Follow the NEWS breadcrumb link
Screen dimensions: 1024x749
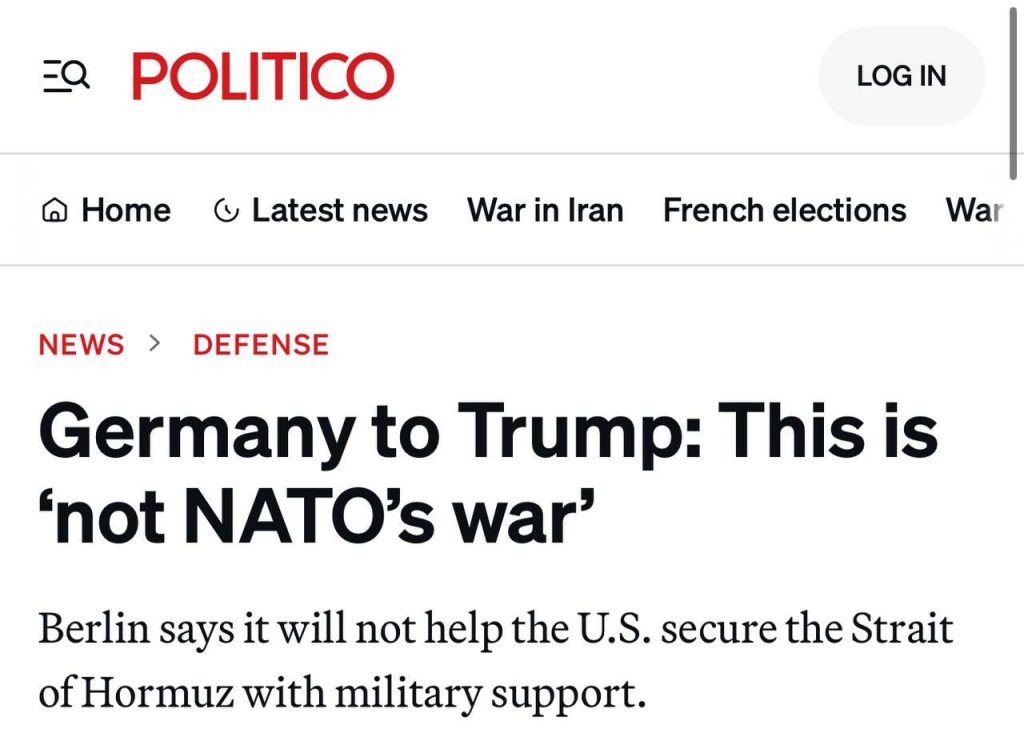coord(81,345)
